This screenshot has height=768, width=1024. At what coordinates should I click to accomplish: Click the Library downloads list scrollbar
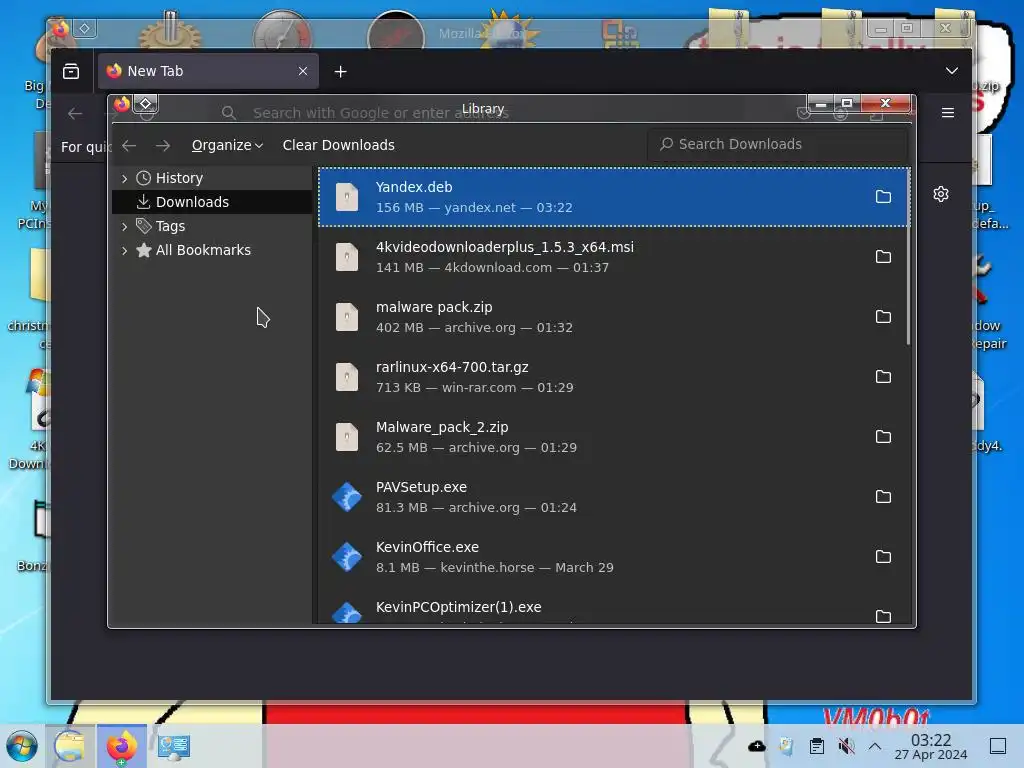tap(908, 257)
